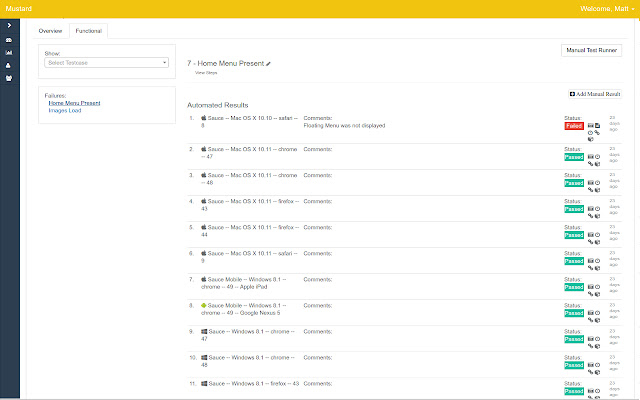Click the clock icon in row 10, Windows chrome 48
640x400 pixels.
(598, 365)
